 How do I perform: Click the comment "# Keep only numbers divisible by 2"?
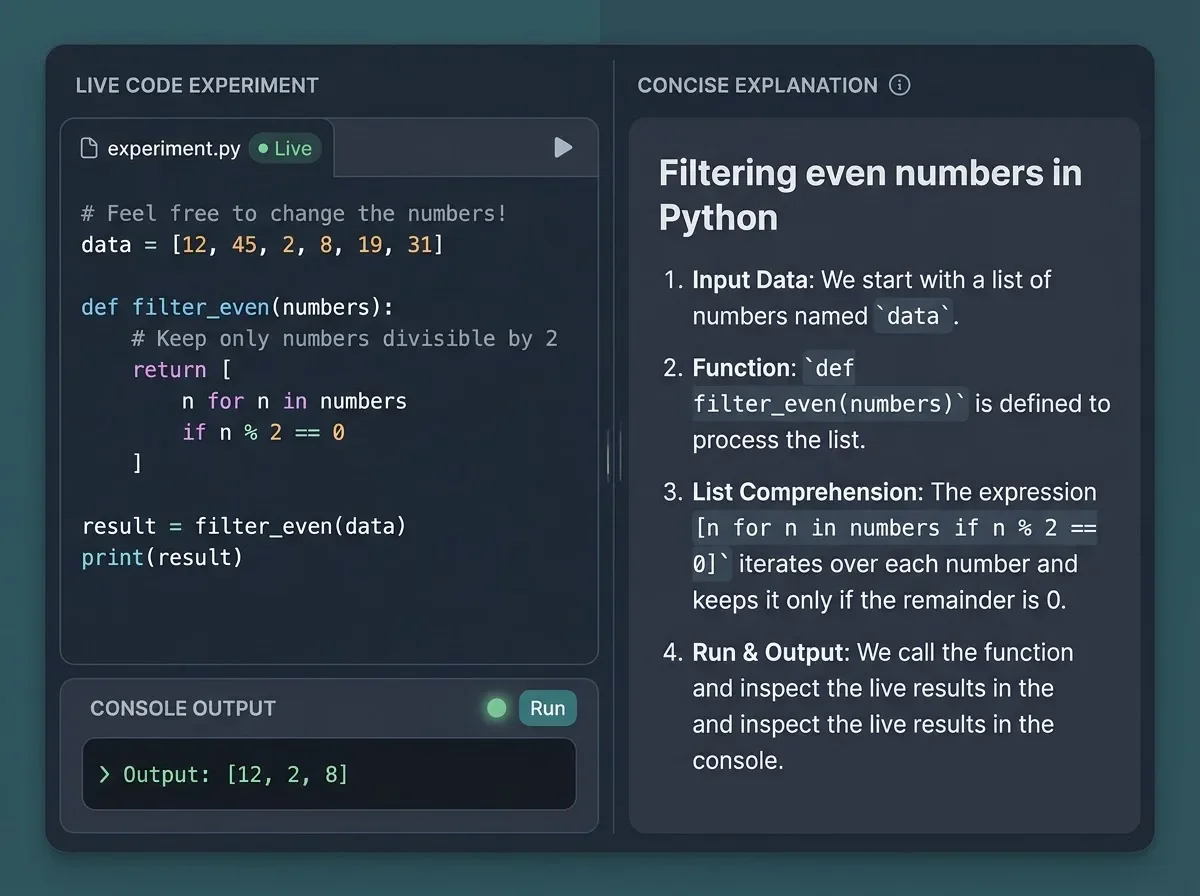pos(344,338)
